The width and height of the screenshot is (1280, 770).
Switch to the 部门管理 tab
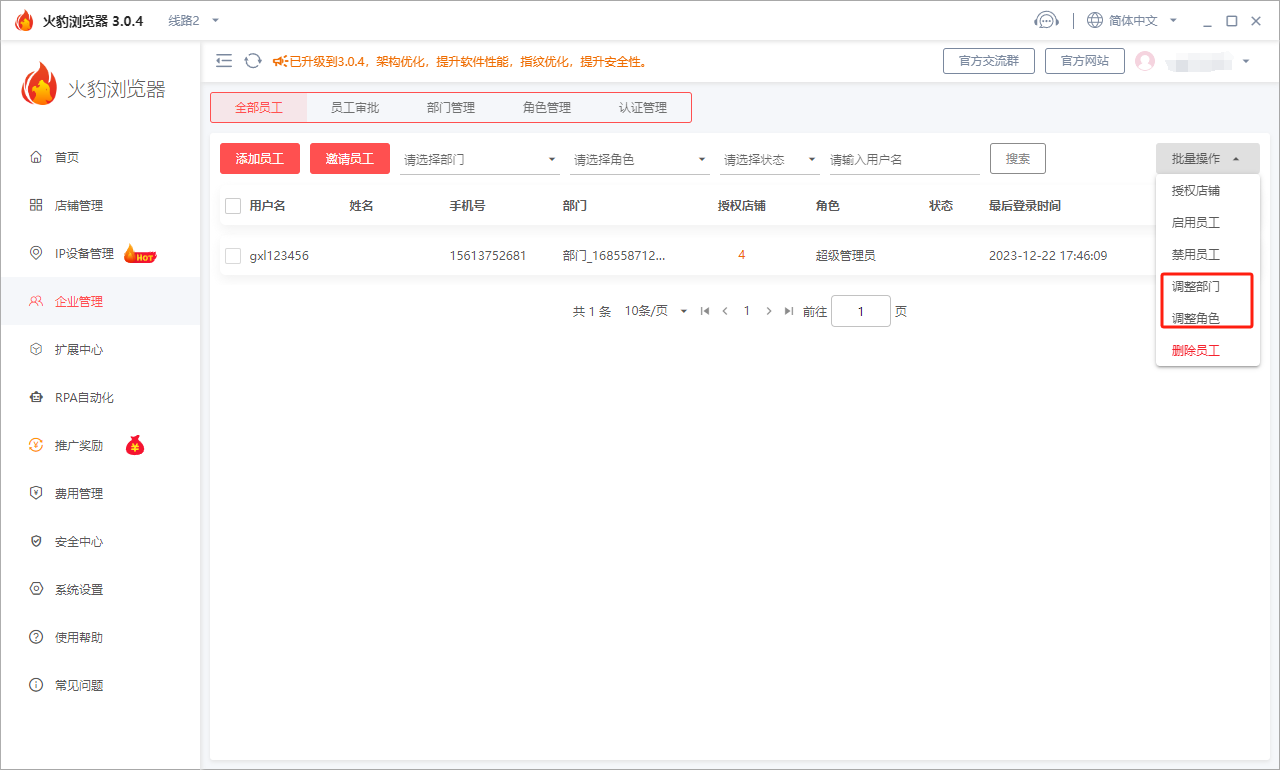(450, 107)
